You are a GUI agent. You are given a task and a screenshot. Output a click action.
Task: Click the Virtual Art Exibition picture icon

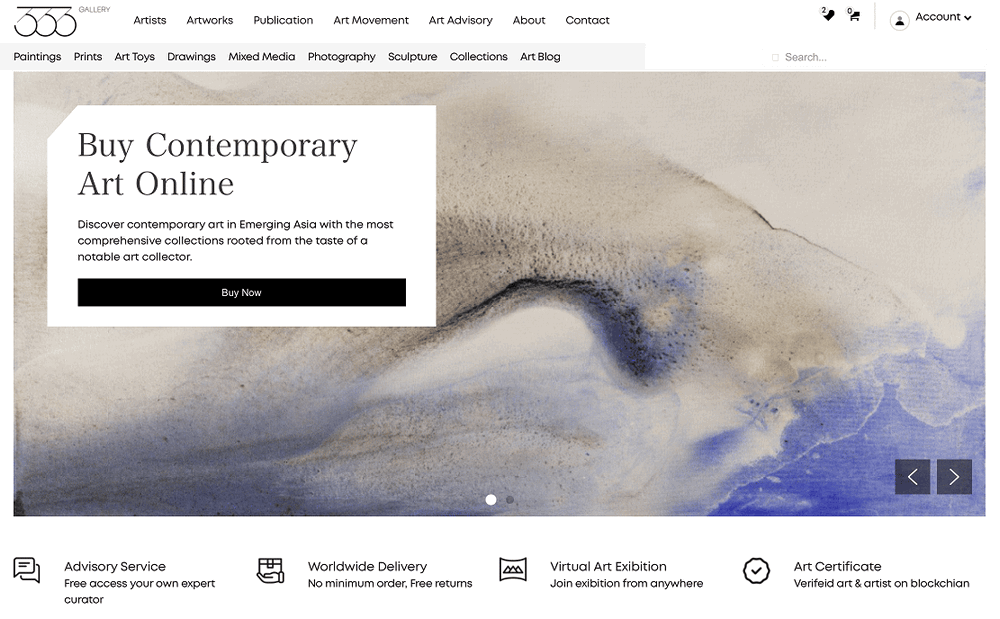[x=513, y=569]
